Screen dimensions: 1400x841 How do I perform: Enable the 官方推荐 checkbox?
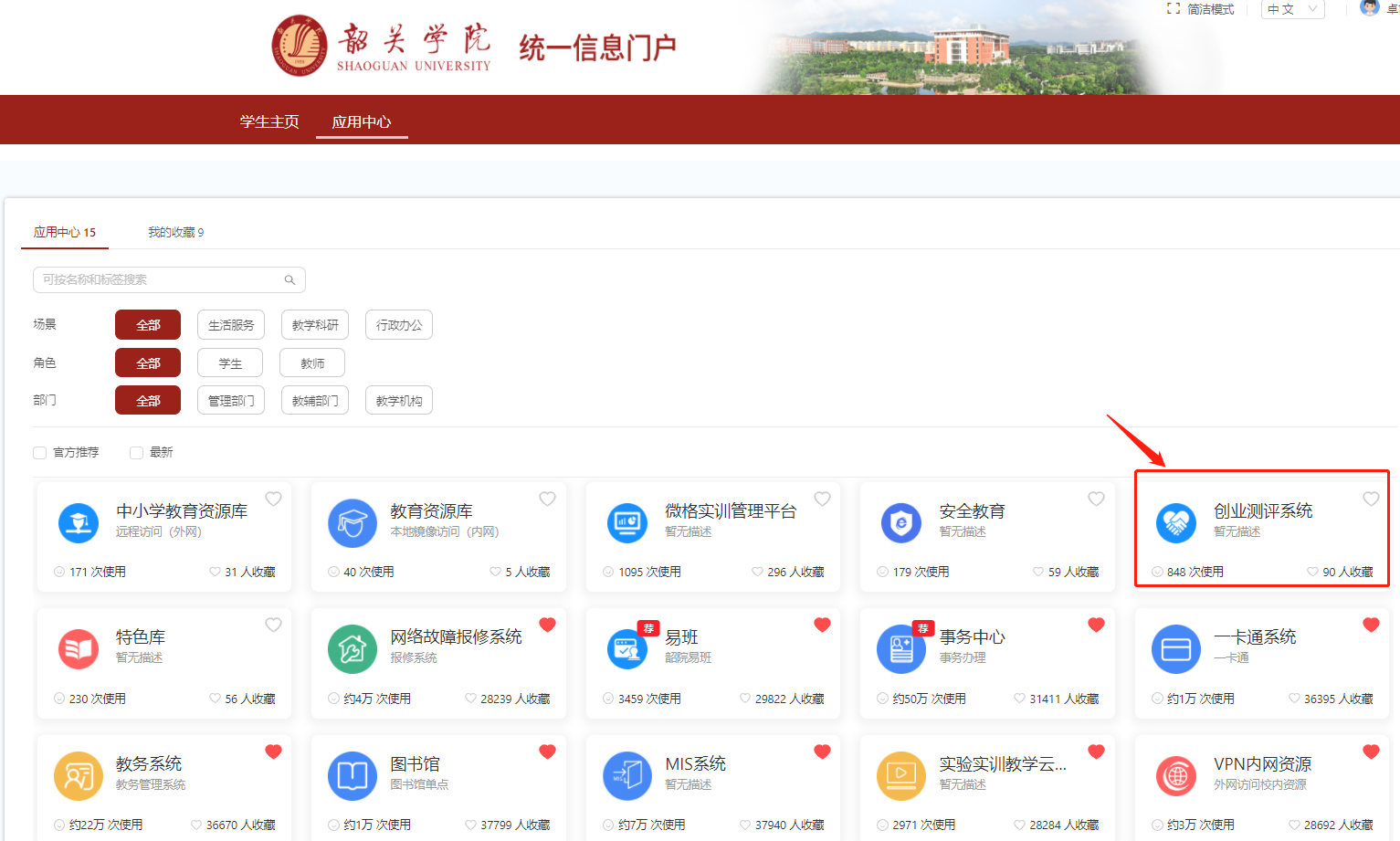click(40, 453)
